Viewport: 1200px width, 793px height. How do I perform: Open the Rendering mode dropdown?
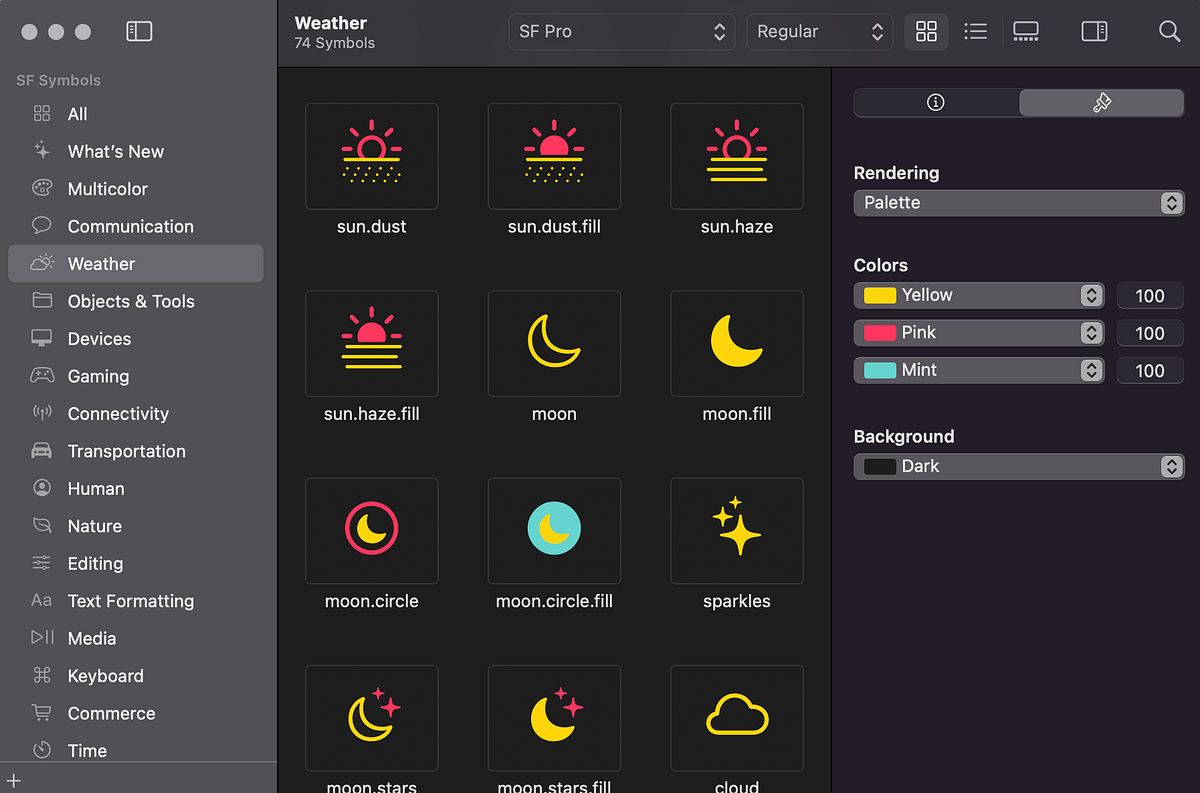point(1018,203)
